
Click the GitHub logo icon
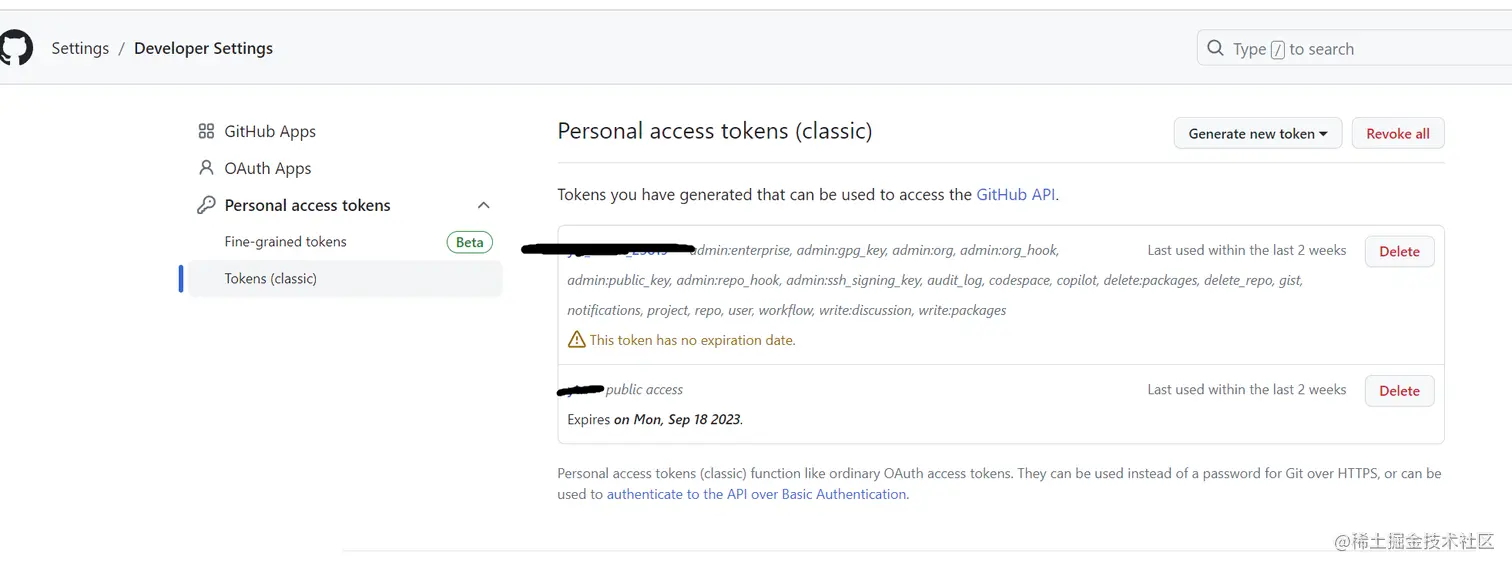tap(16, 48)
